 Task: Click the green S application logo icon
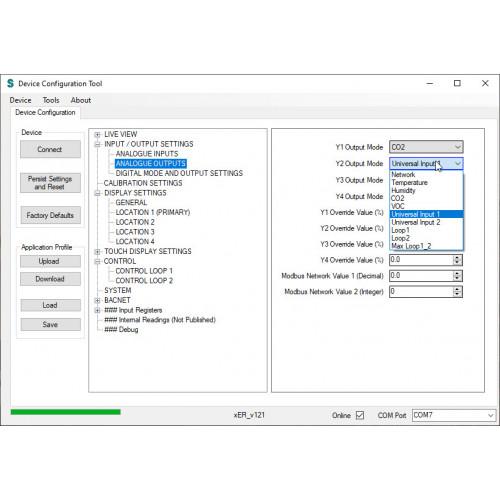[x=10, y=83]
